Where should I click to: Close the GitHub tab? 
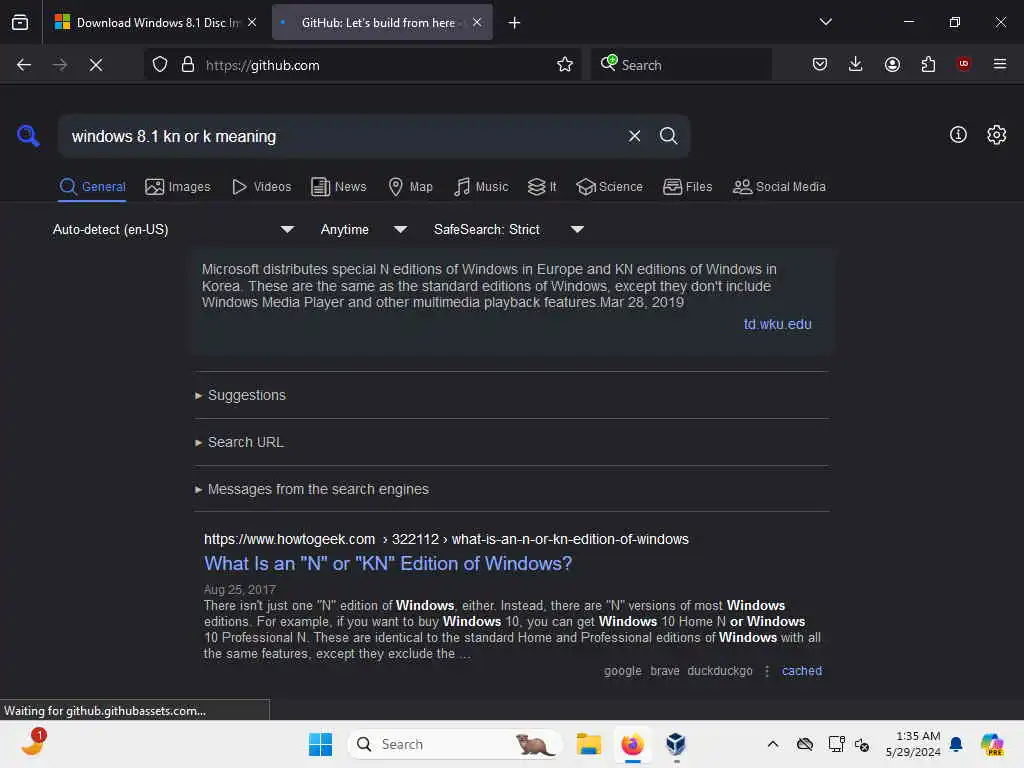pos(477,23)
